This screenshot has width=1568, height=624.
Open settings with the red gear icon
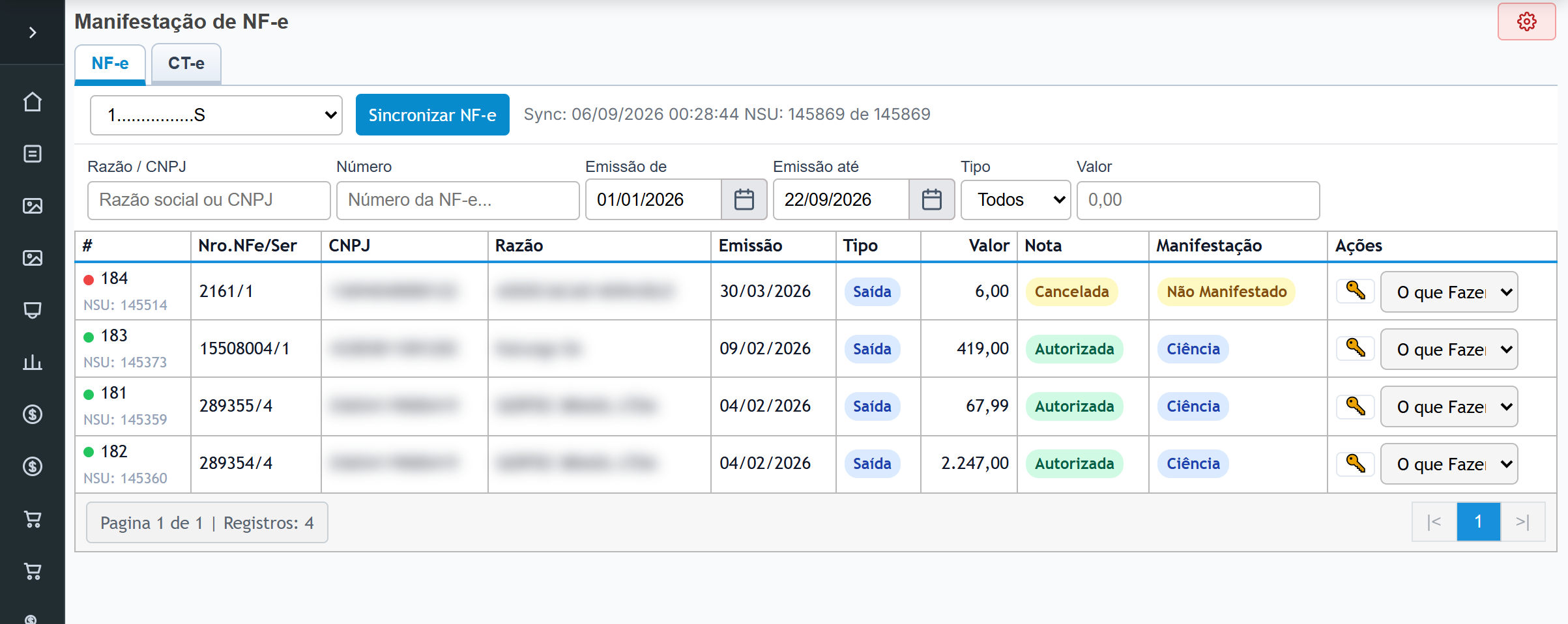coord(1526,21)
